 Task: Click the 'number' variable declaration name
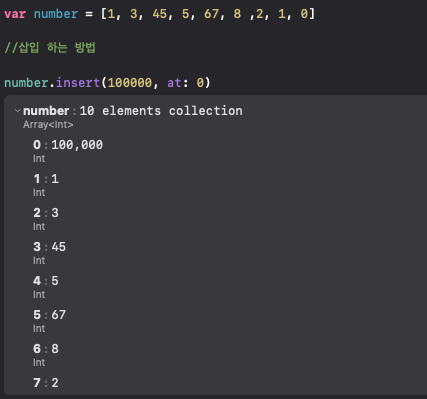click(56, 14)
